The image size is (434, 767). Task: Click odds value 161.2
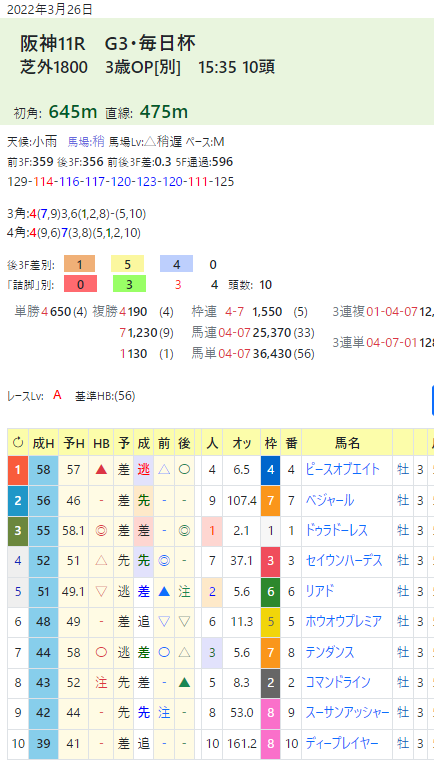[241, 743]
